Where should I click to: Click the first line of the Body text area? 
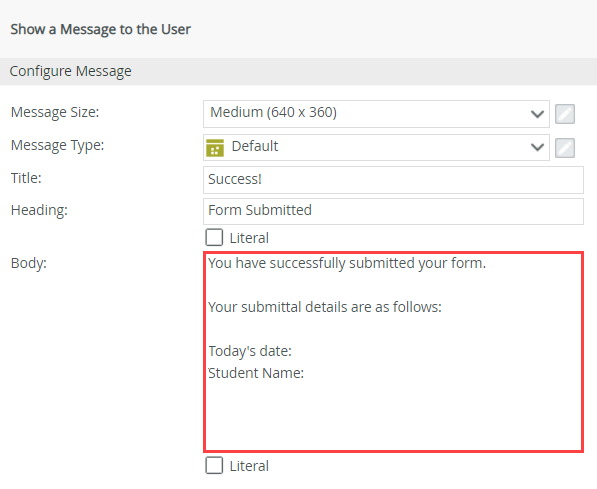[347, 263]
